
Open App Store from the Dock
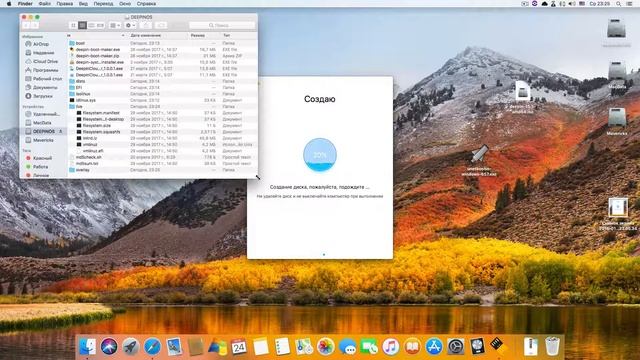click(x=434, y=347)
